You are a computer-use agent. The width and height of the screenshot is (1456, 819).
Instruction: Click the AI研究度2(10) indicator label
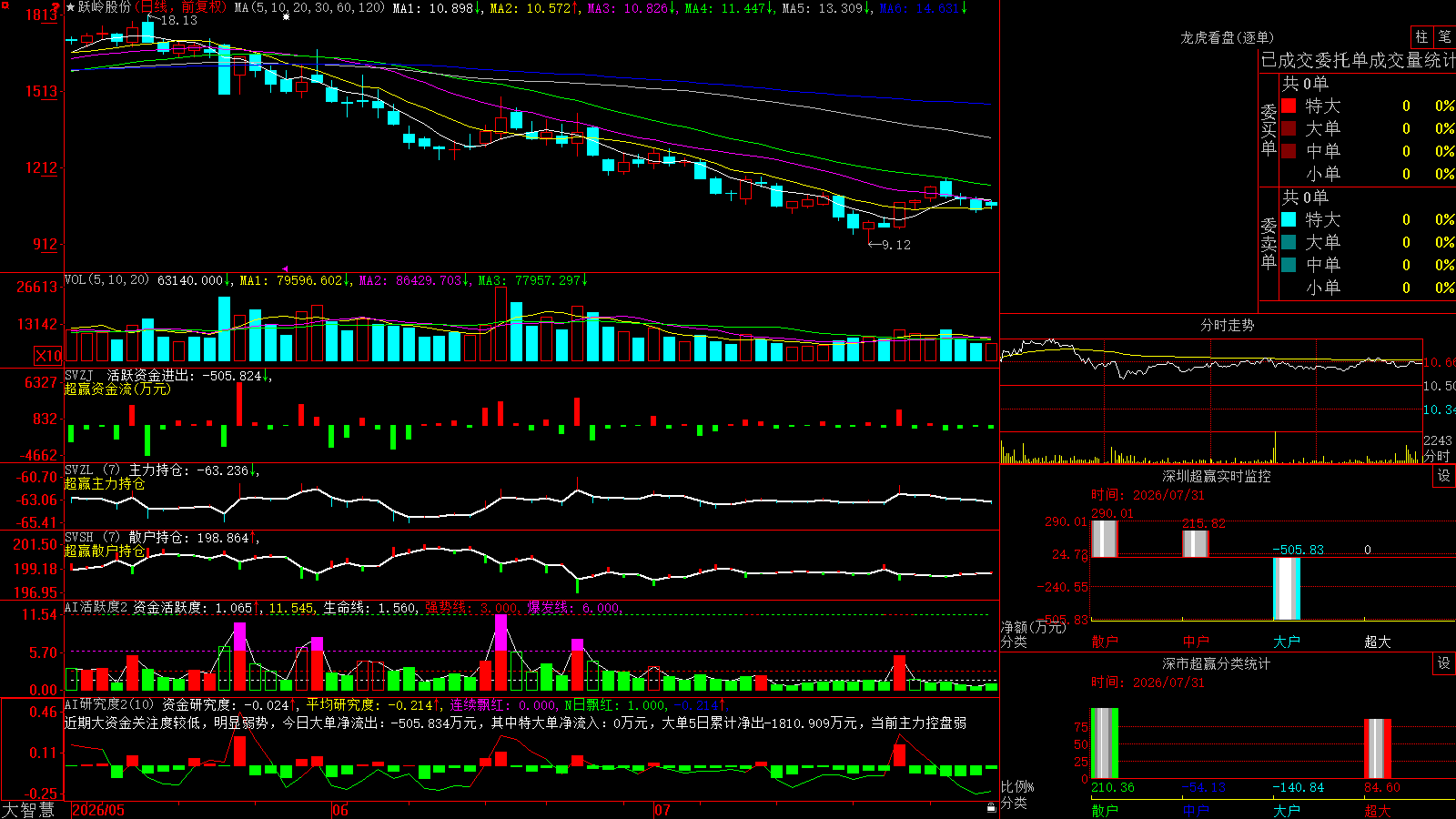click(109, 704)
